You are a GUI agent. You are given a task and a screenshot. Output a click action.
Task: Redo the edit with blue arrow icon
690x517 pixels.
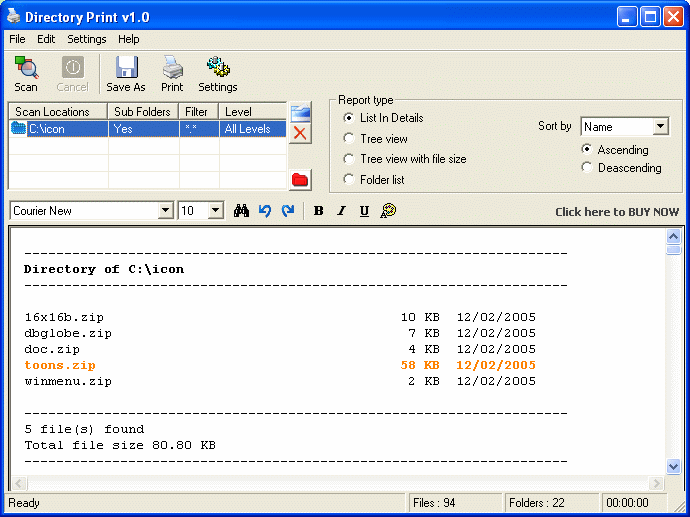(288, 211)
